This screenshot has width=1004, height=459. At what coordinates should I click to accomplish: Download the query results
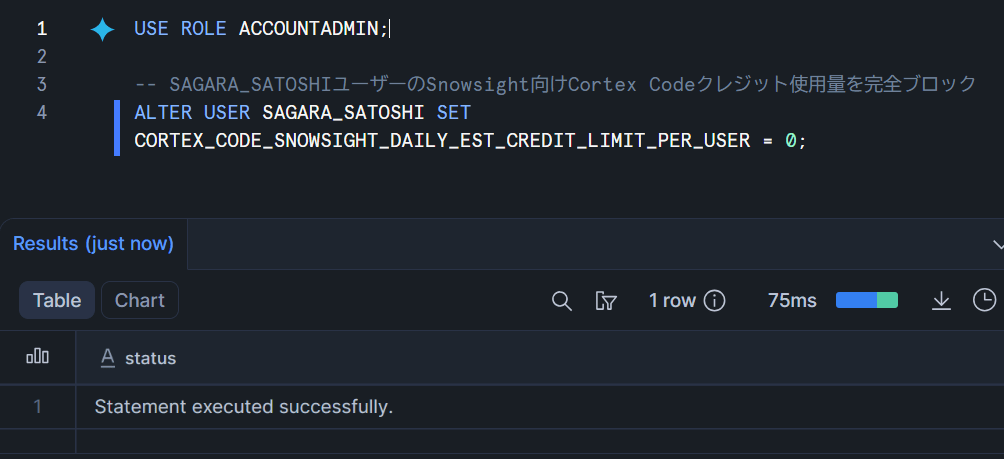(x=941, y=300)
